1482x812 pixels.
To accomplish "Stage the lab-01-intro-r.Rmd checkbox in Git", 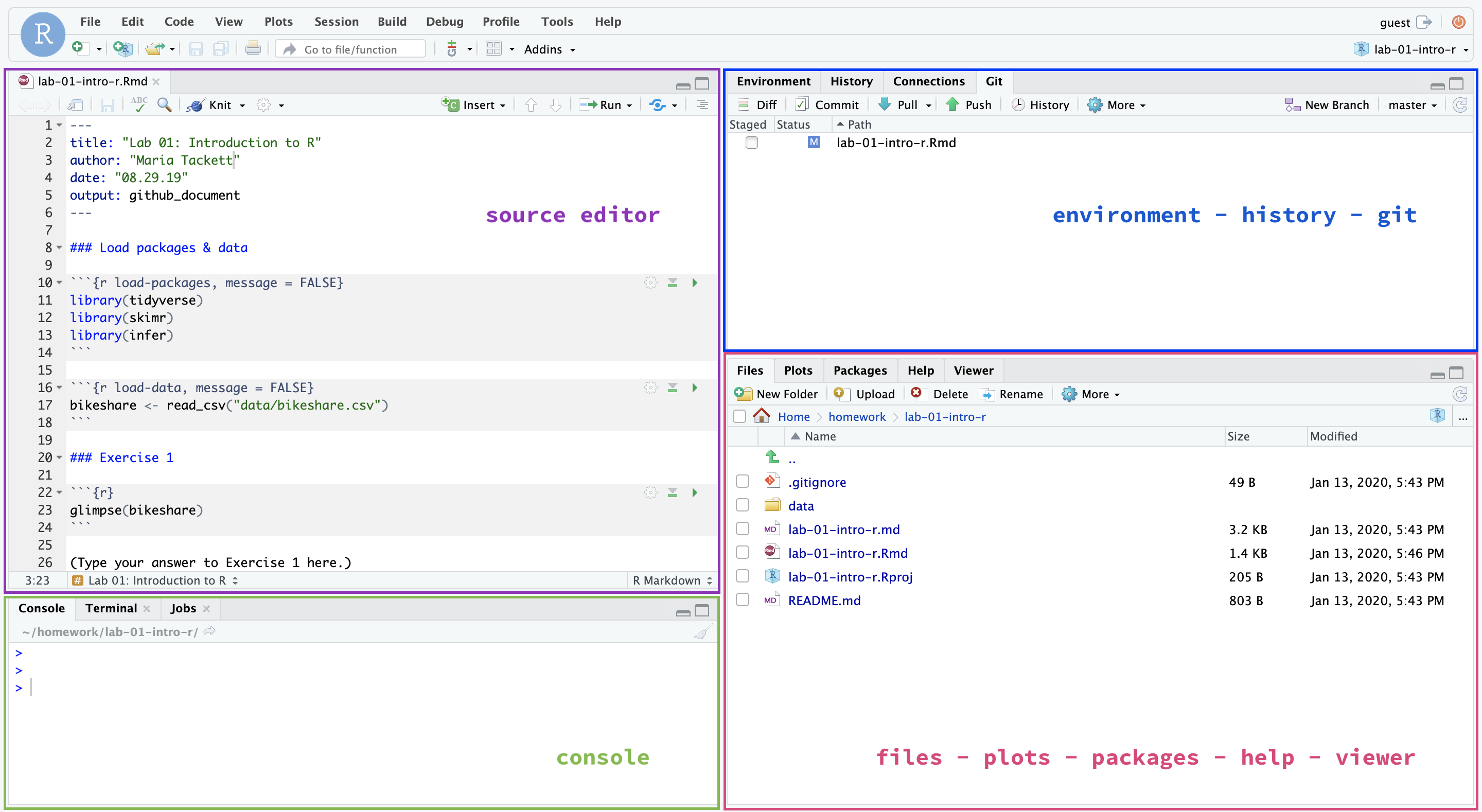I will click(751, 143).
